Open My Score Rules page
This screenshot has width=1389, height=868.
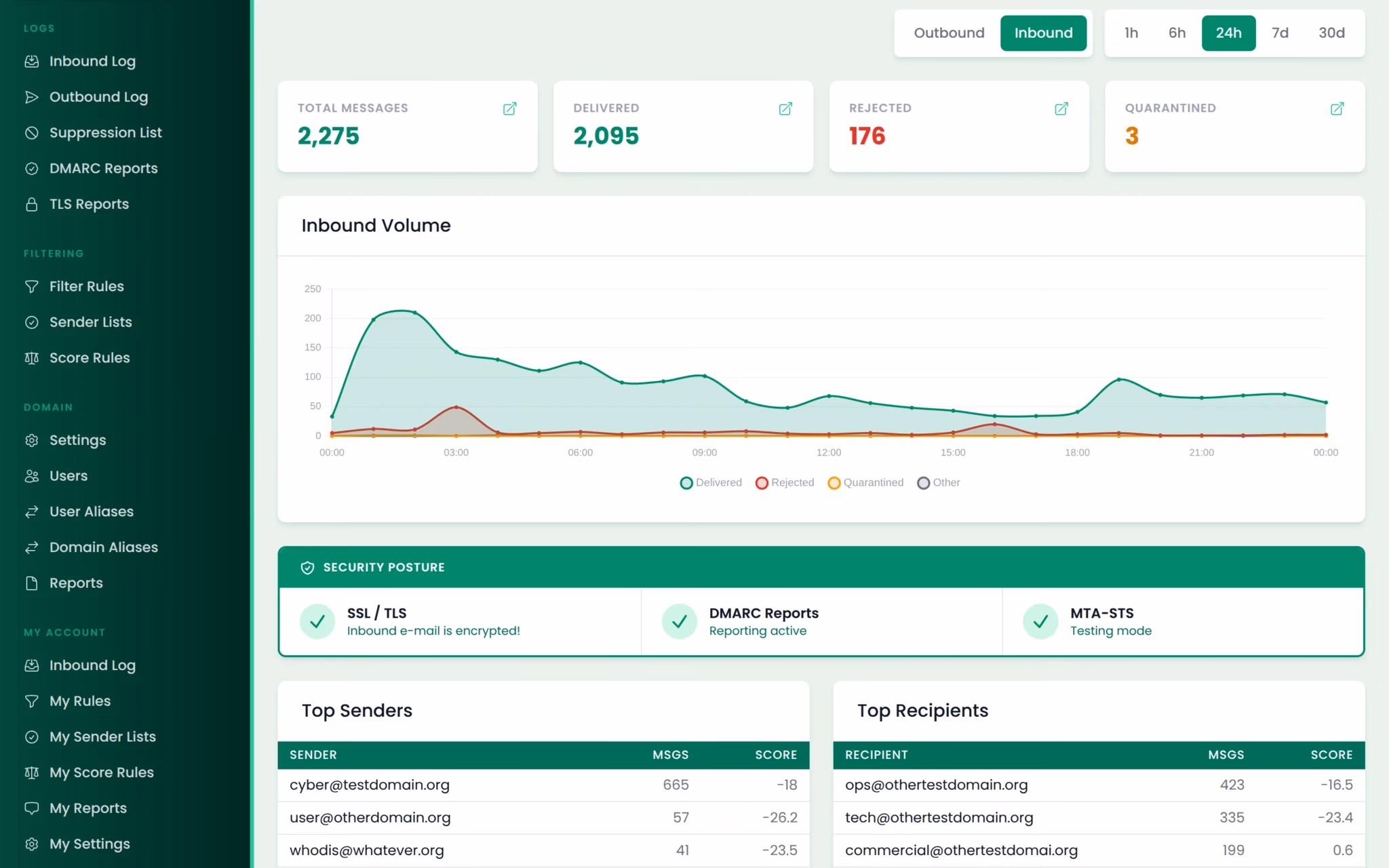tap(101, 772)
